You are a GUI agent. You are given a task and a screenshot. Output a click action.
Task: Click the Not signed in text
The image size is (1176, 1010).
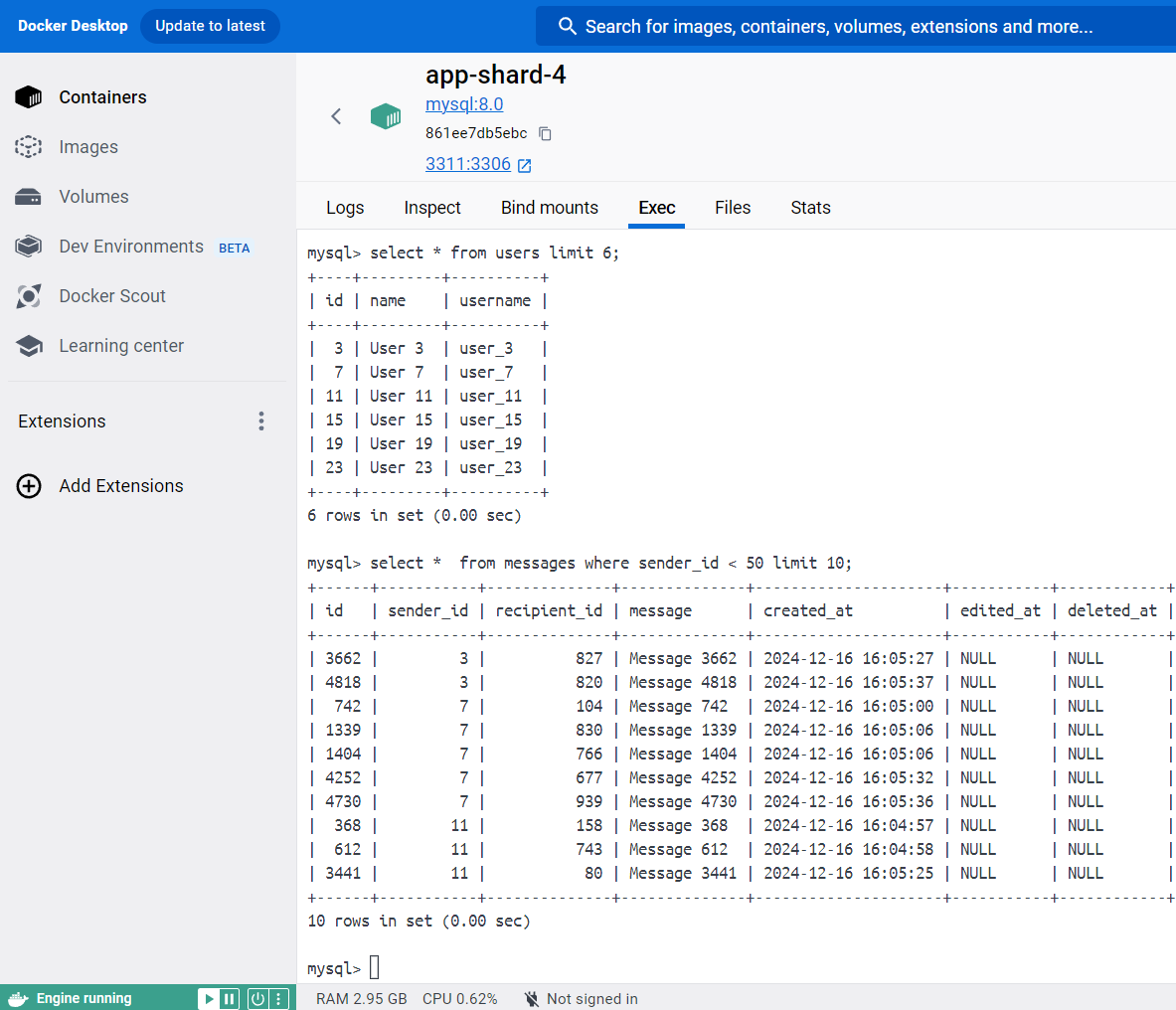coord(592,999)
